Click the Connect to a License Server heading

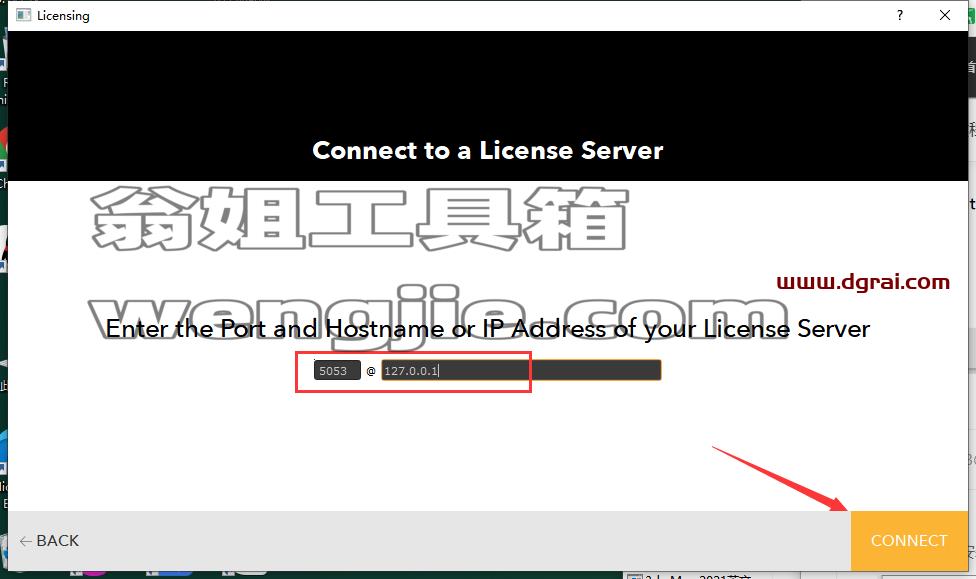point(487,150)
